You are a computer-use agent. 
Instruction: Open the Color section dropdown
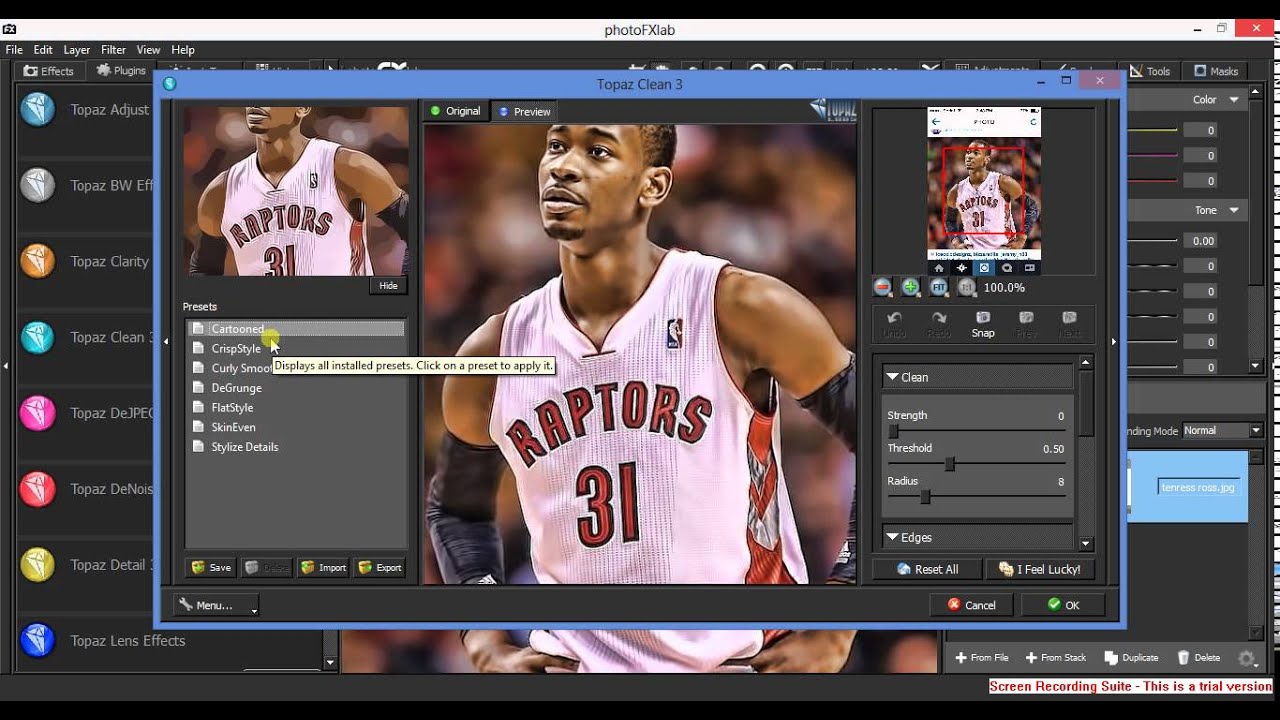(x=1234, y=100)
